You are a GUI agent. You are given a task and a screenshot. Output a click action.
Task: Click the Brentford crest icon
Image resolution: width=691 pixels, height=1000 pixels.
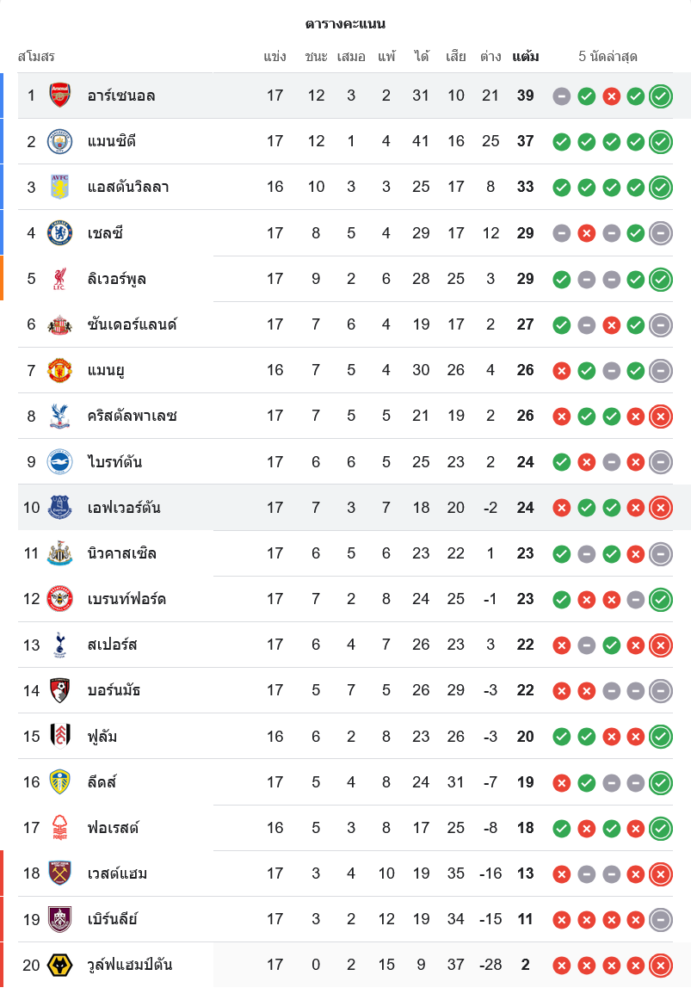[x=60, y=599]
